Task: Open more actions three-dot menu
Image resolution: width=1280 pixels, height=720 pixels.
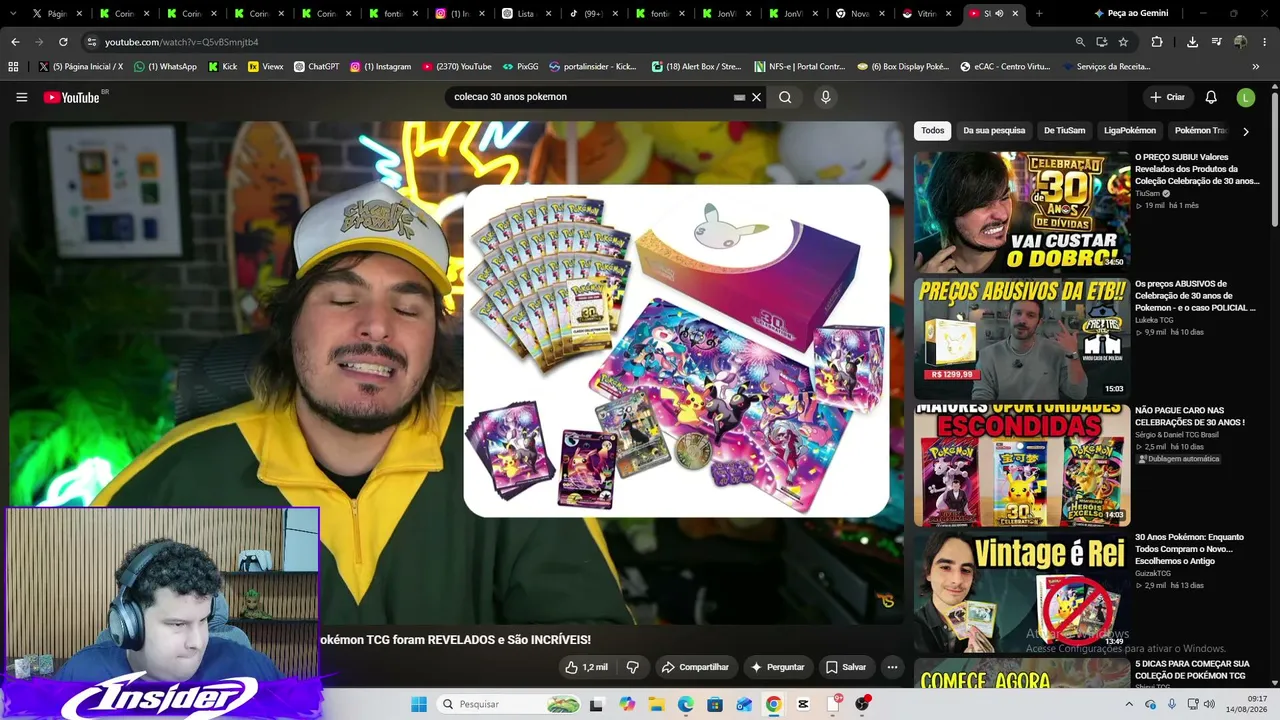Action: coord(892,667)
